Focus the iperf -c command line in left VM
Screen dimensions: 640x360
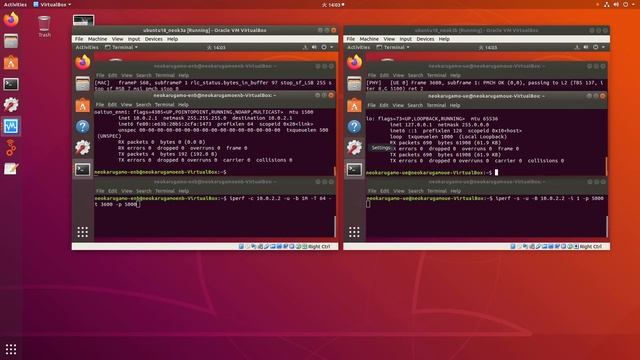point(214,201)
